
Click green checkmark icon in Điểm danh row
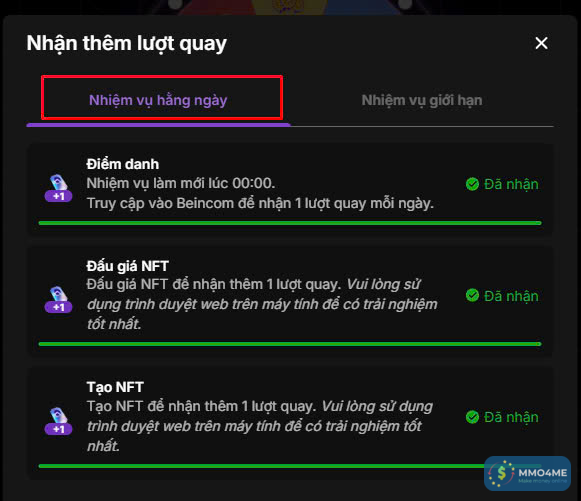[472, 184]
